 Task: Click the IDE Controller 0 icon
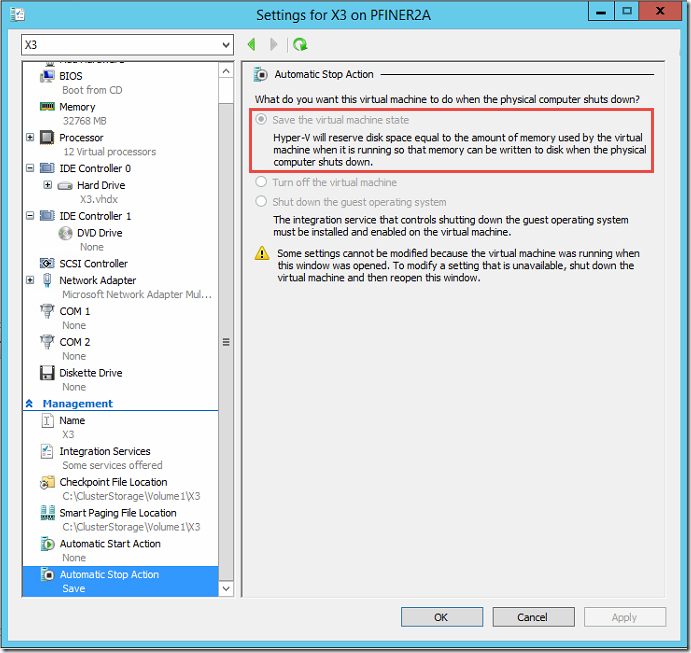pos(47,168)
